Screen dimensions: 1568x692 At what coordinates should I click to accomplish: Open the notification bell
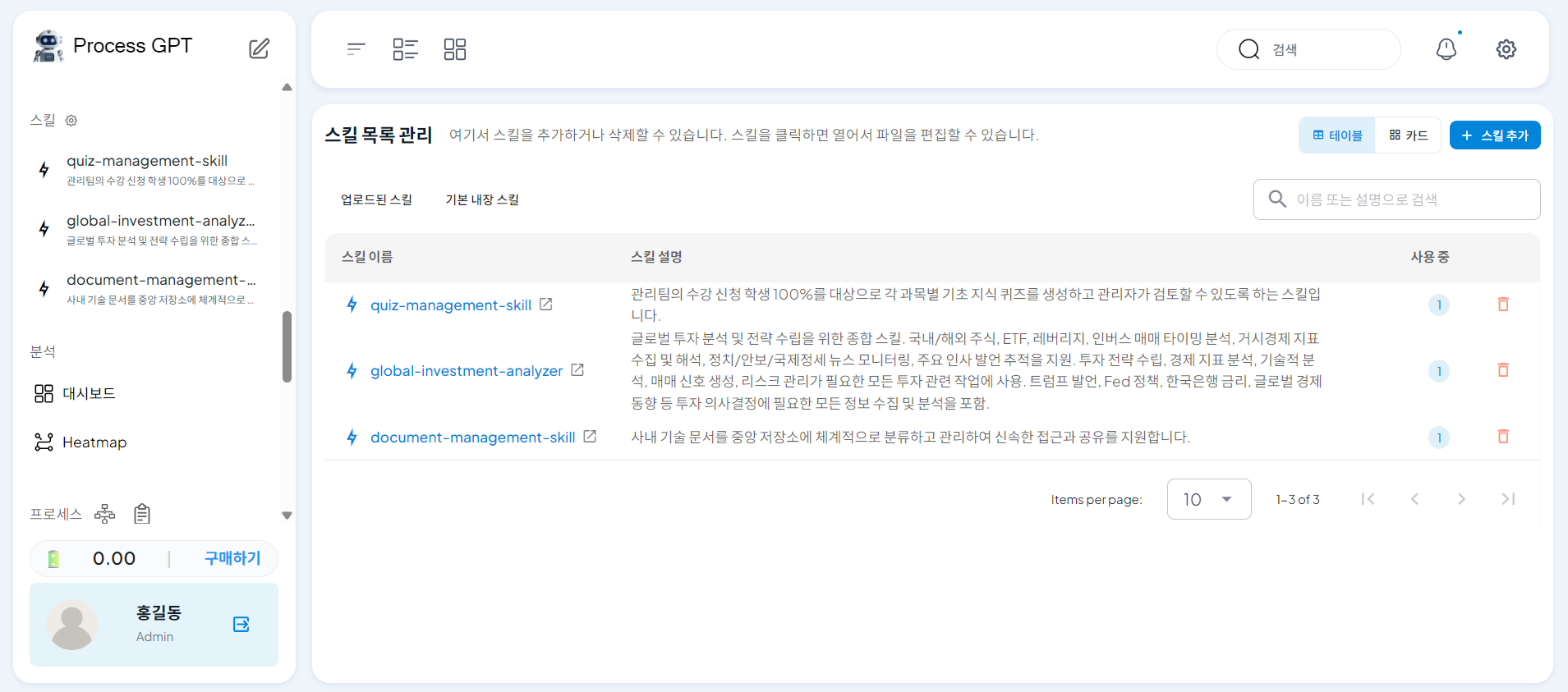tap(1446, 49)
